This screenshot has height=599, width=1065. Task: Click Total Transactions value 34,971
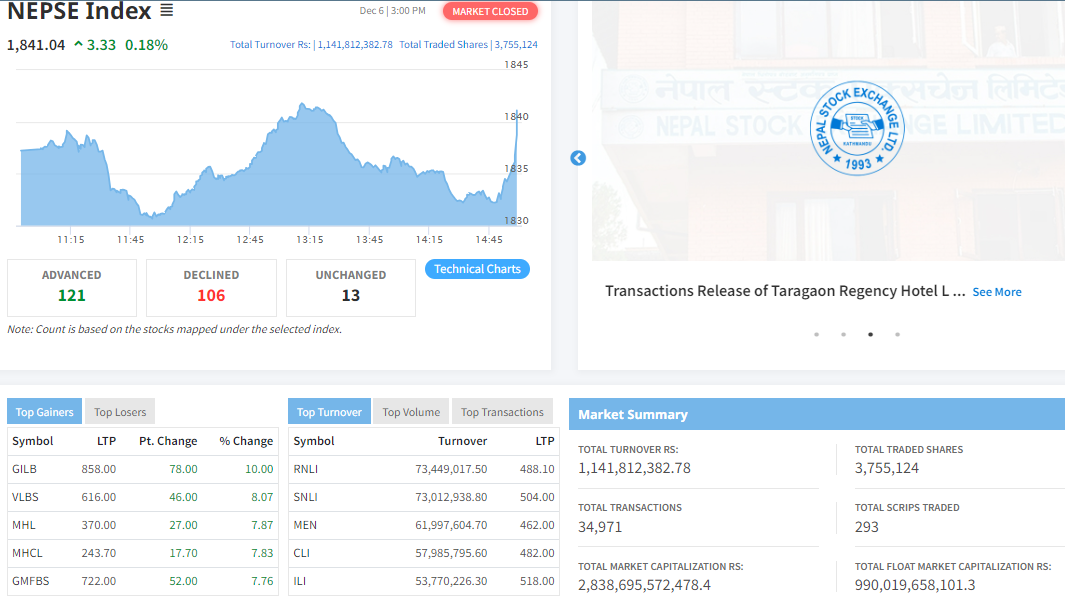[600, 527]
